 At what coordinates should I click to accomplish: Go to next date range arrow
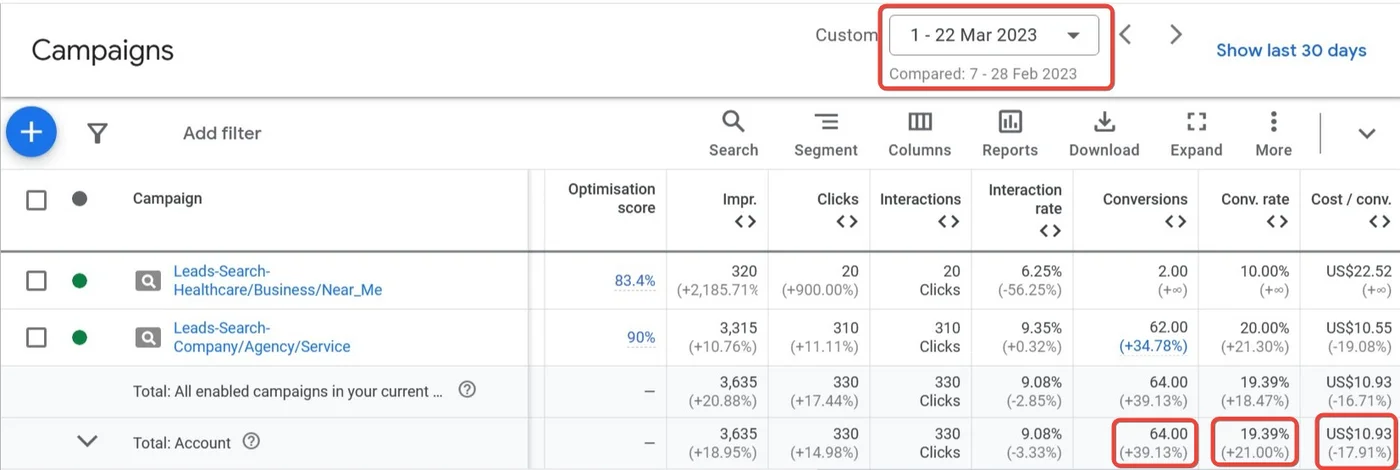click(x=1176, y=35)
